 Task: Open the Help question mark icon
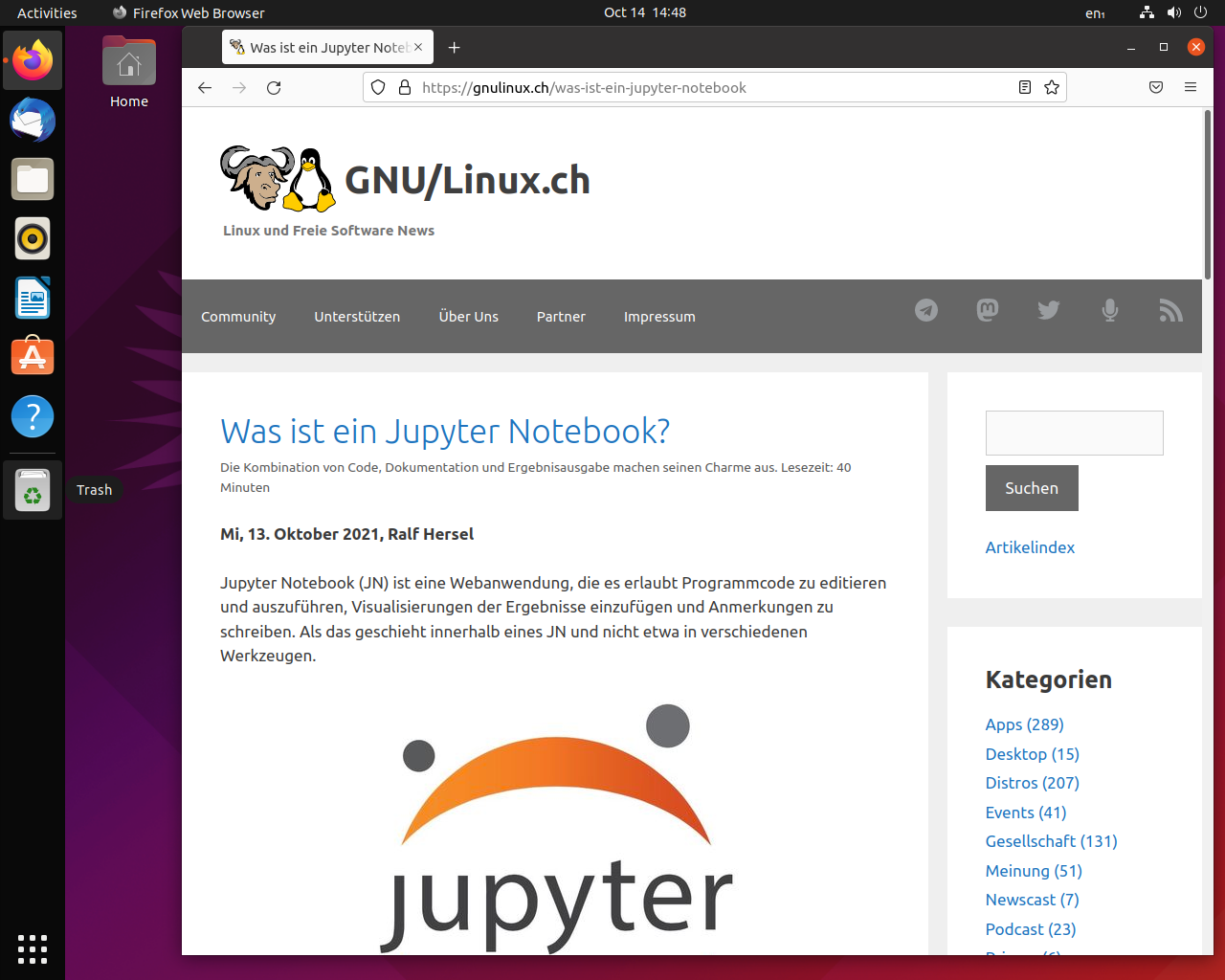pos(33,416)
